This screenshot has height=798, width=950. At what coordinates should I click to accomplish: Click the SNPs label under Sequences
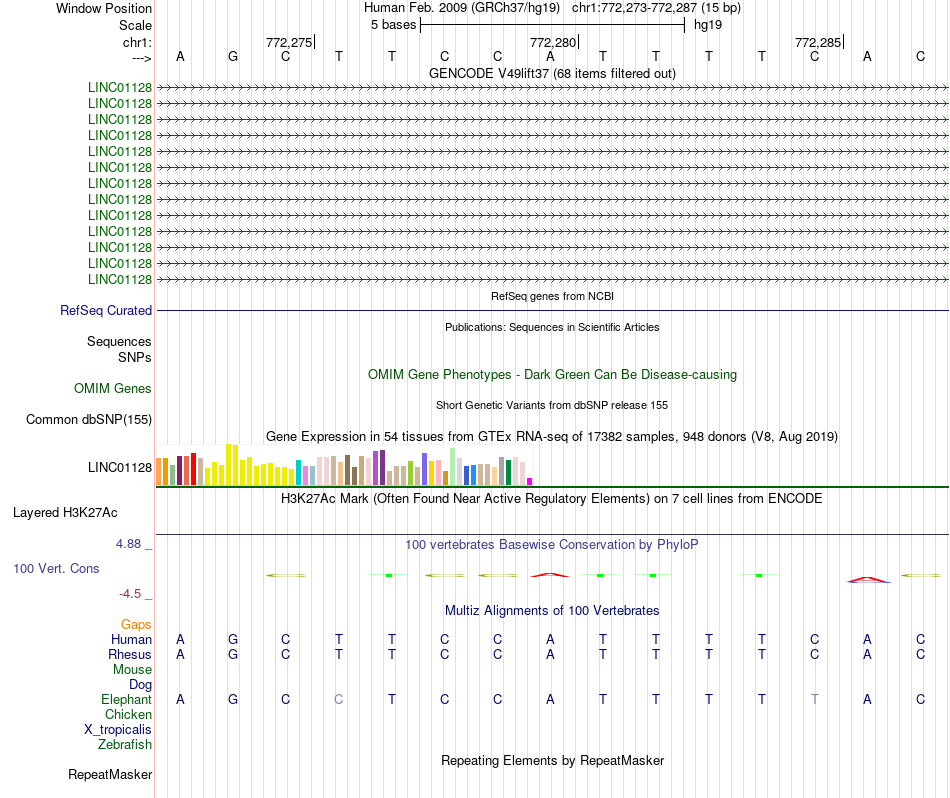pyautogui.click(x=135, y=357)
